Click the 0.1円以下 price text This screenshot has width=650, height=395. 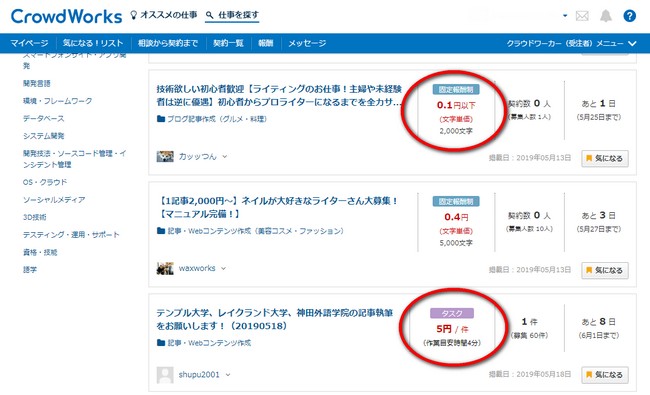pos(456,105)
